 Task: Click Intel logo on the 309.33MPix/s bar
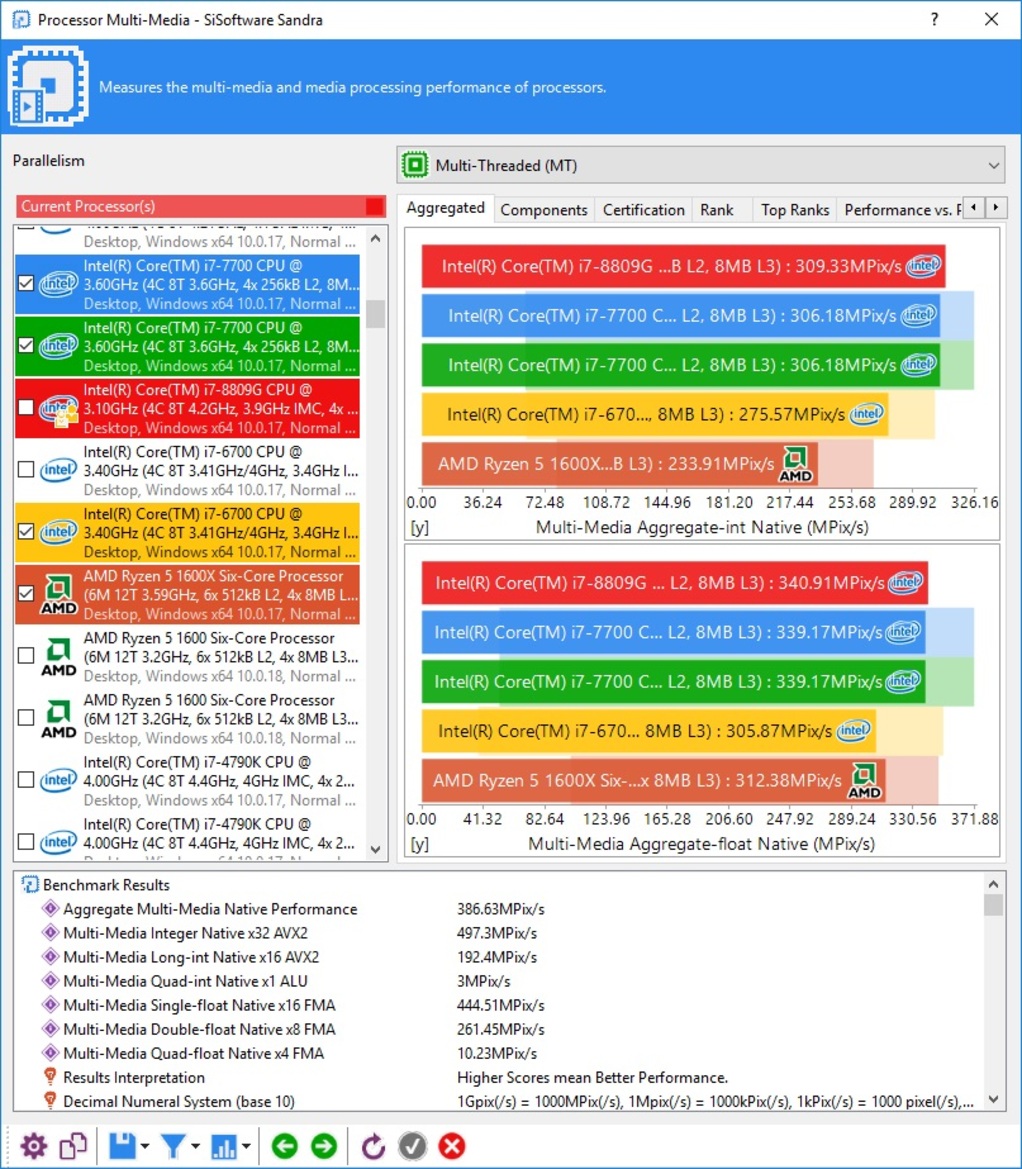tap(924, 265)
